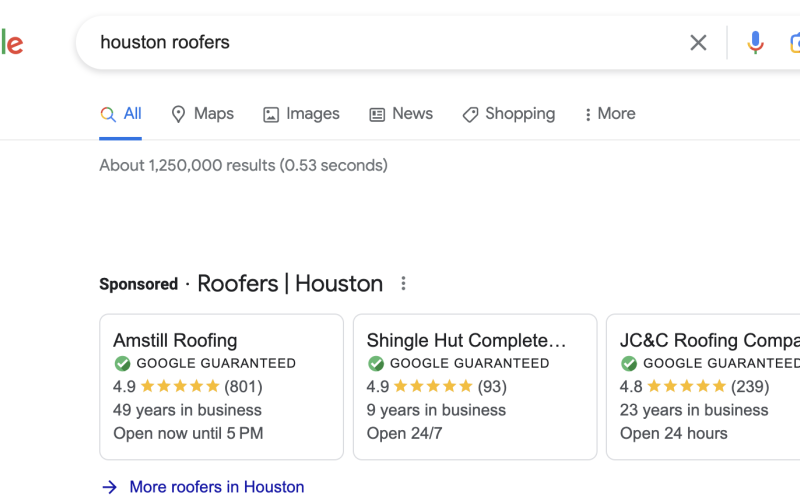
Task: Click About 1,250,000 results text
Action: 243,165
